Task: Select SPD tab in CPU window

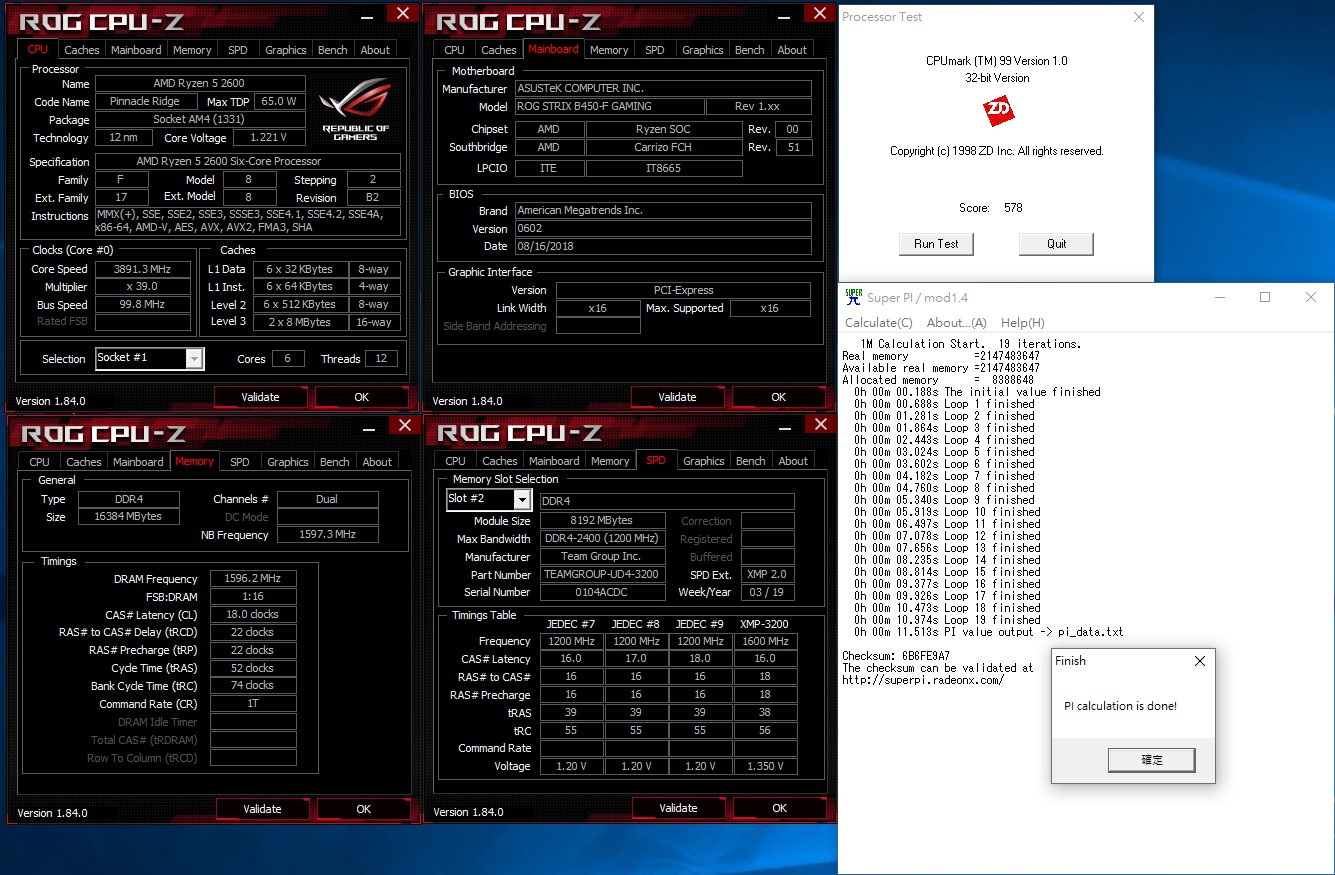Action: point(238,50)
